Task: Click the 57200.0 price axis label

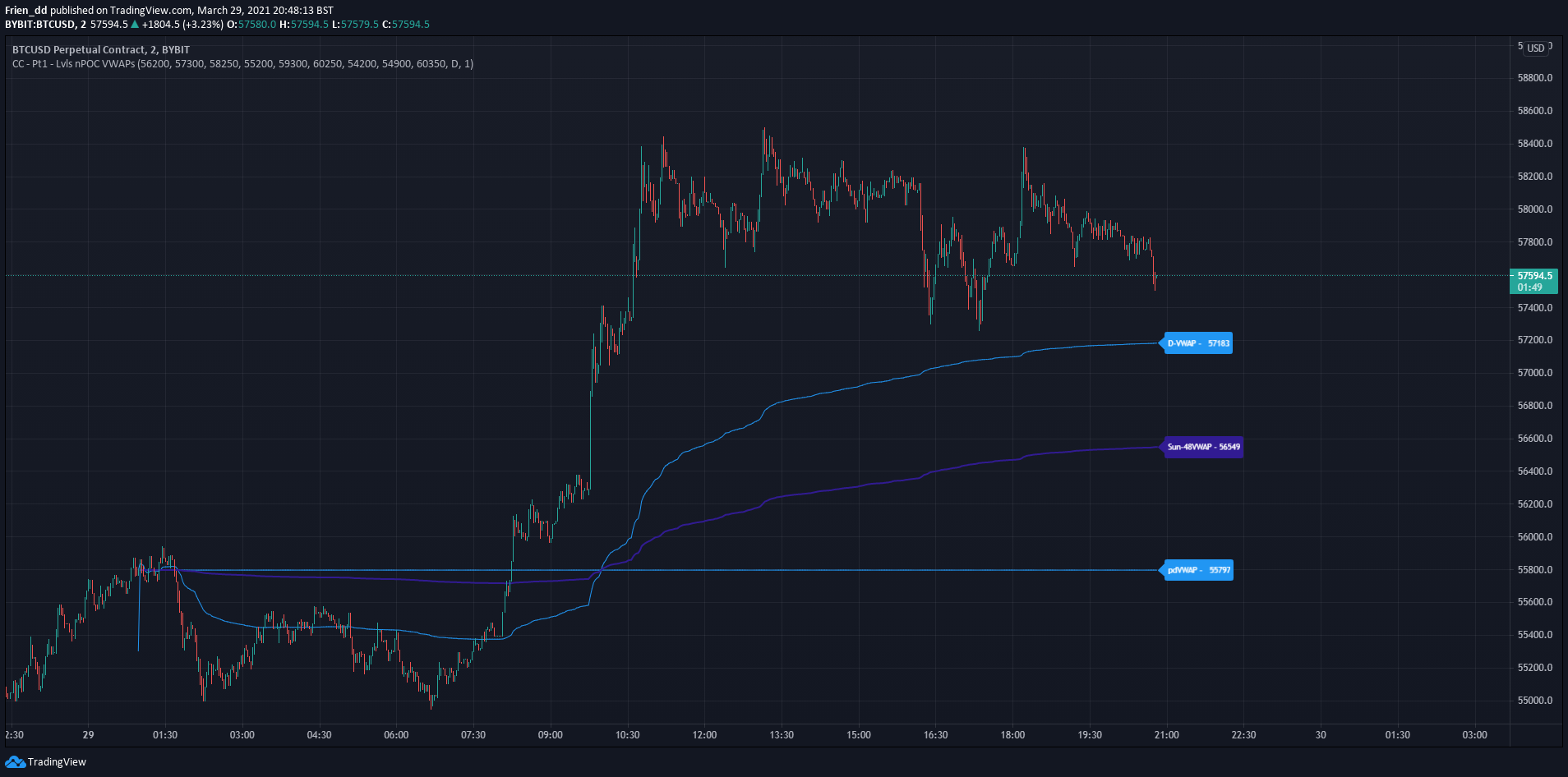Action: point(1535,340)
